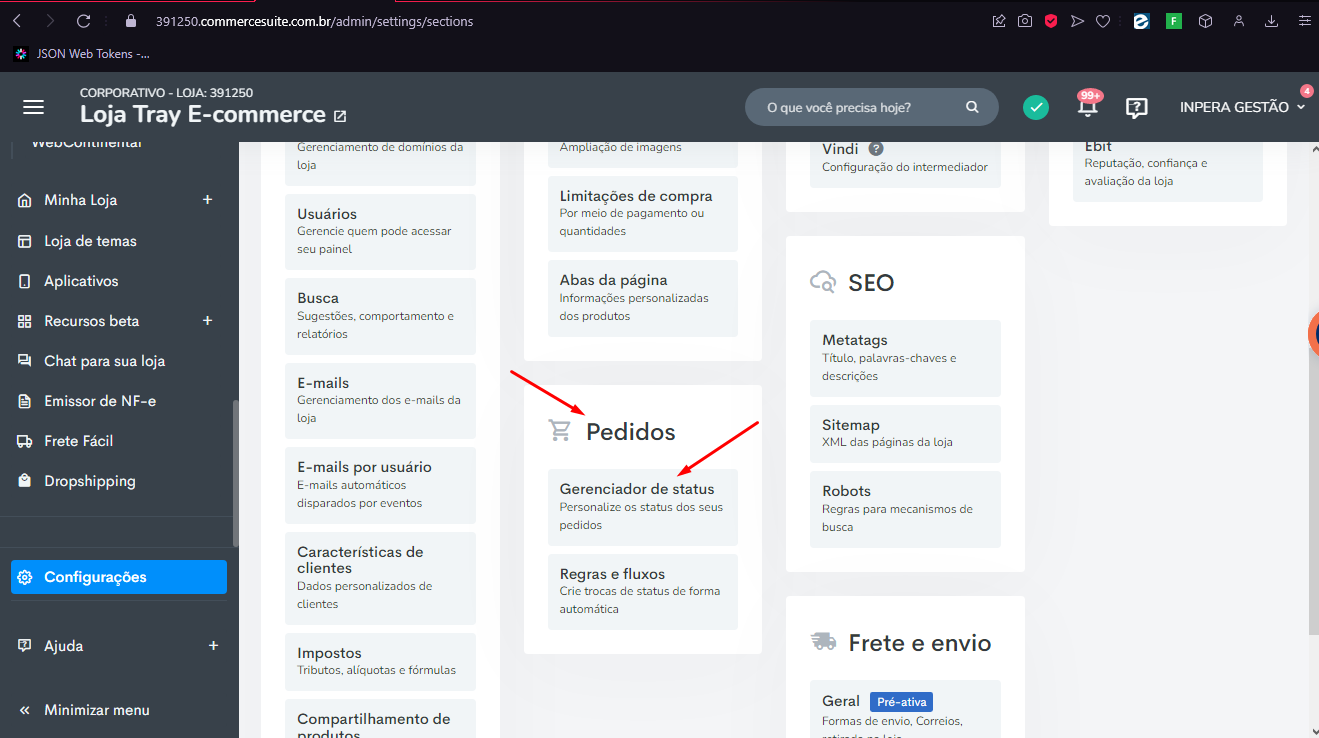Click the blue e extension icon

pos(1141,20)
